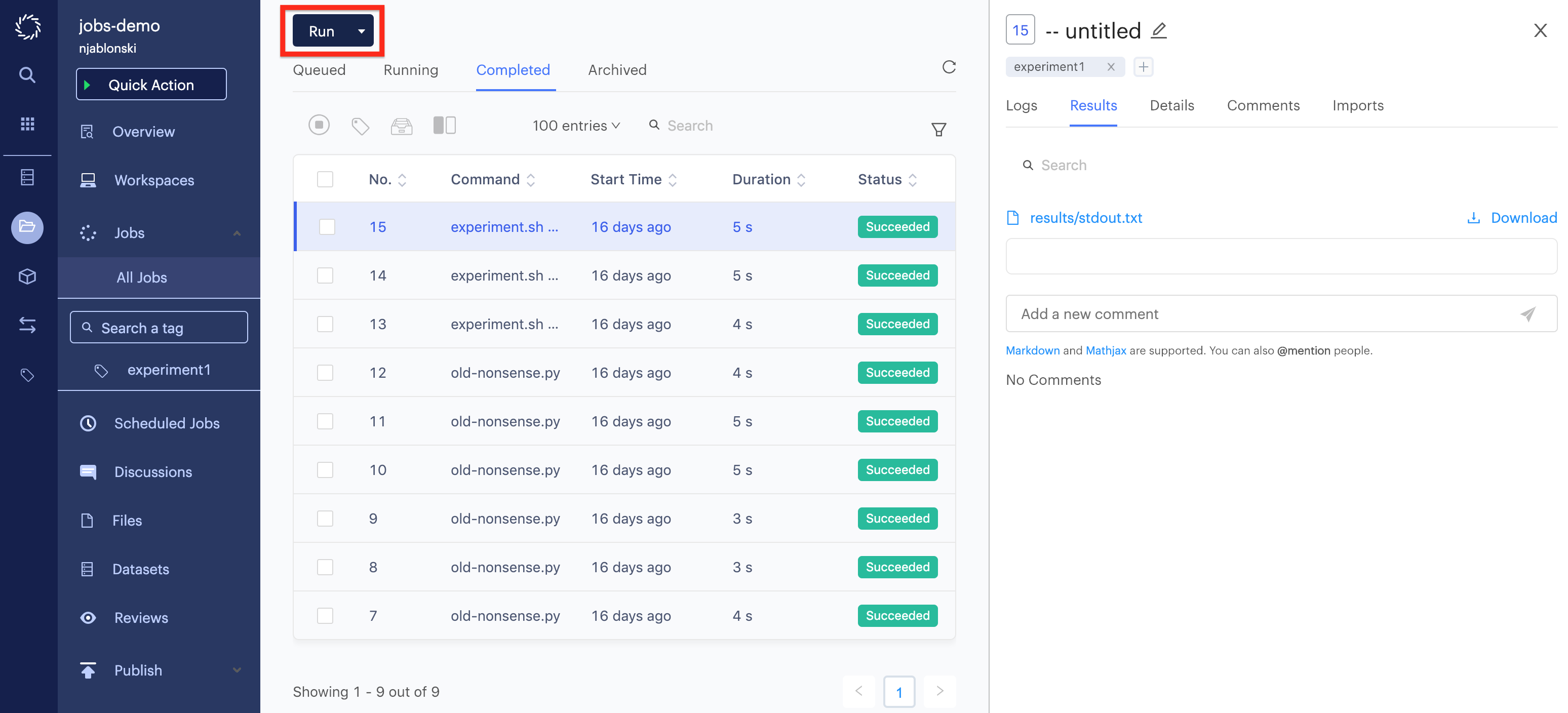Close the job details panel

click(x=1540, y=30)
